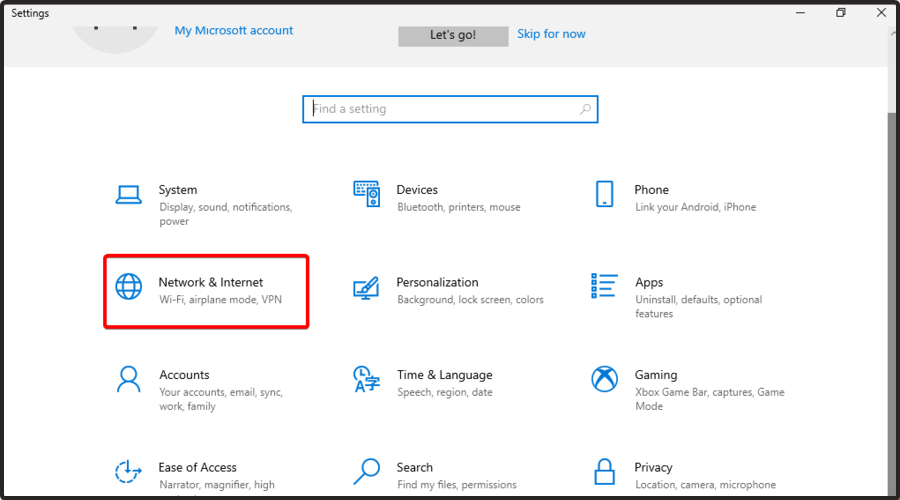Screen dimensions: 900x500
Task: Open the Time & Language icon
Action: (367, 379)
